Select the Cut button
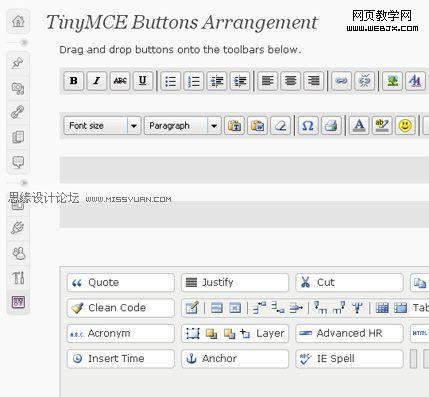This screenshot has width=429, height=397. click(349, 283)
